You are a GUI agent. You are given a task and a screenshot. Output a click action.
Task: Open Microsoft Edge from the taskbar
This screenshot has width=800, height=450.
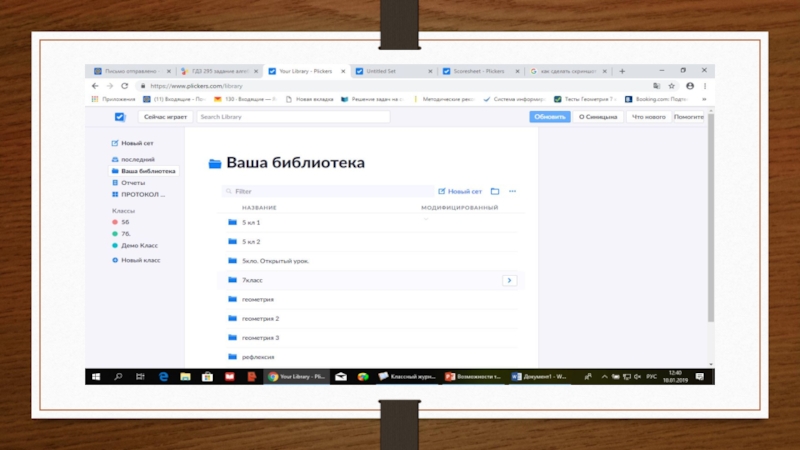tap(163, 377)
